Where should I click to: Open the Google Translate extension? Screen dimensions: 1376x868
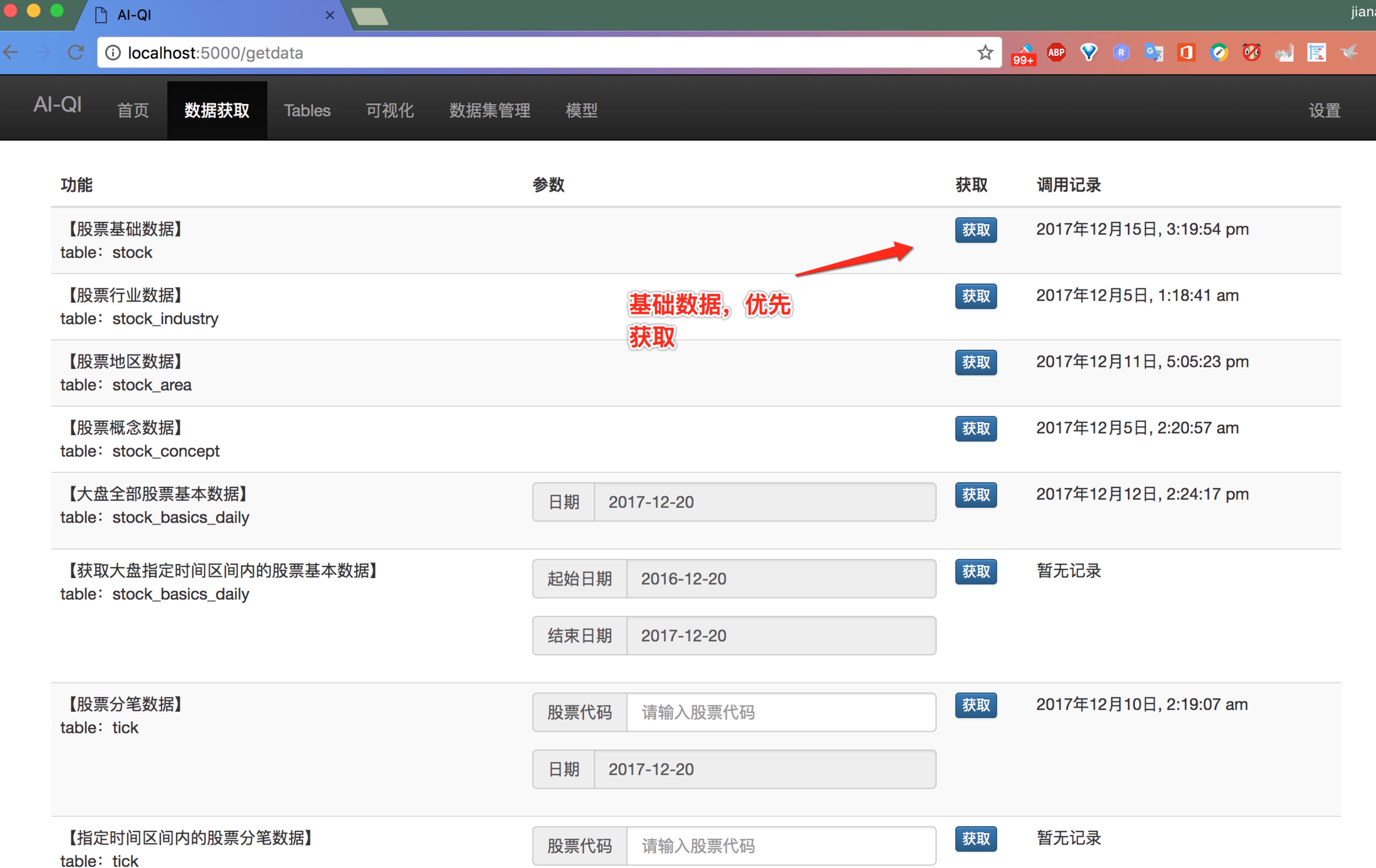pyautogui.click(x=1154, y=53)
